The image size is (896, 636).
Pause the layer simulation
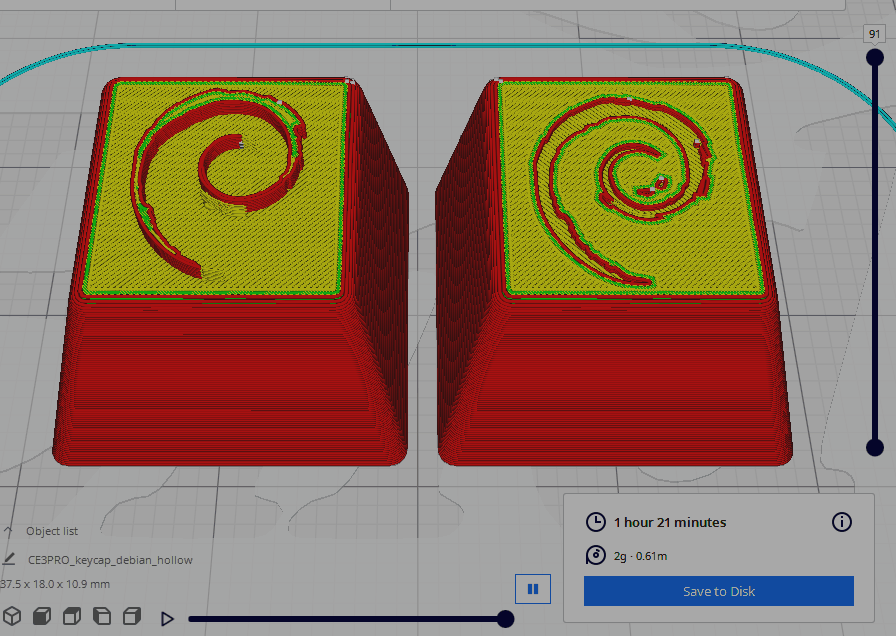click(x=533, y=589)
